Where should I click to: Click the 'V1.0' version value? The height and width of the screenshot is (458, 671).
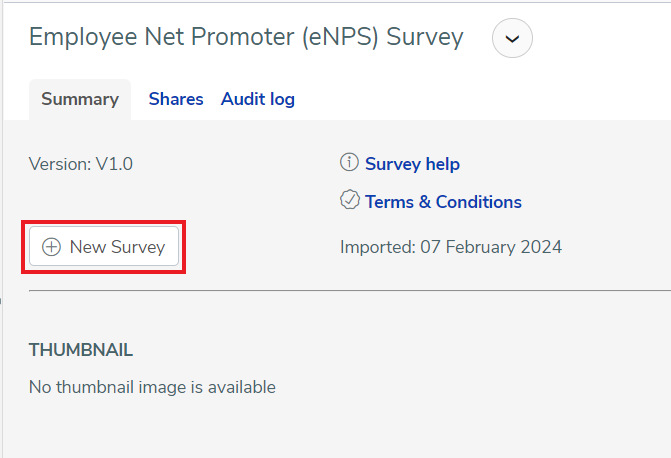(x=114, y=164)
